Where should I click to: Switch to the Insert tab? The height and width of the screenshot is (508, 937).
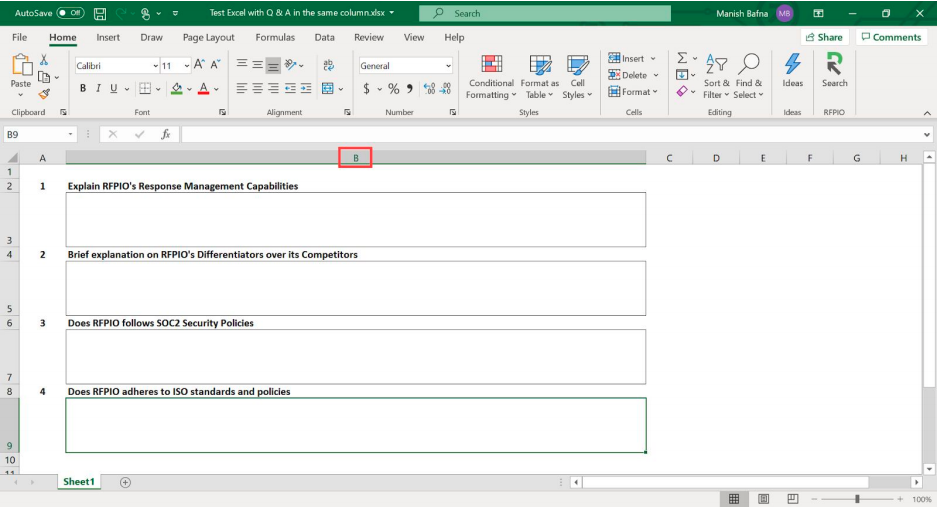point(108,37)
